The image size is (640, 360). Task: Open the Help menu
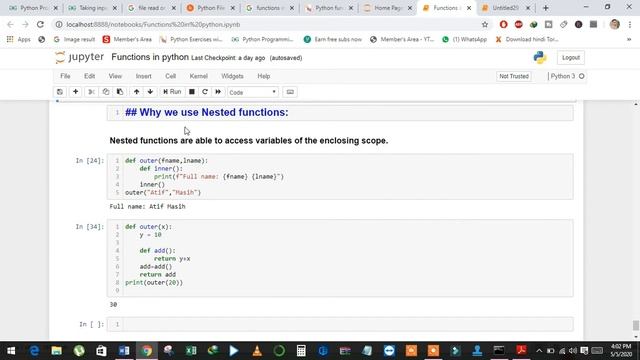click(x=264, y=76)
